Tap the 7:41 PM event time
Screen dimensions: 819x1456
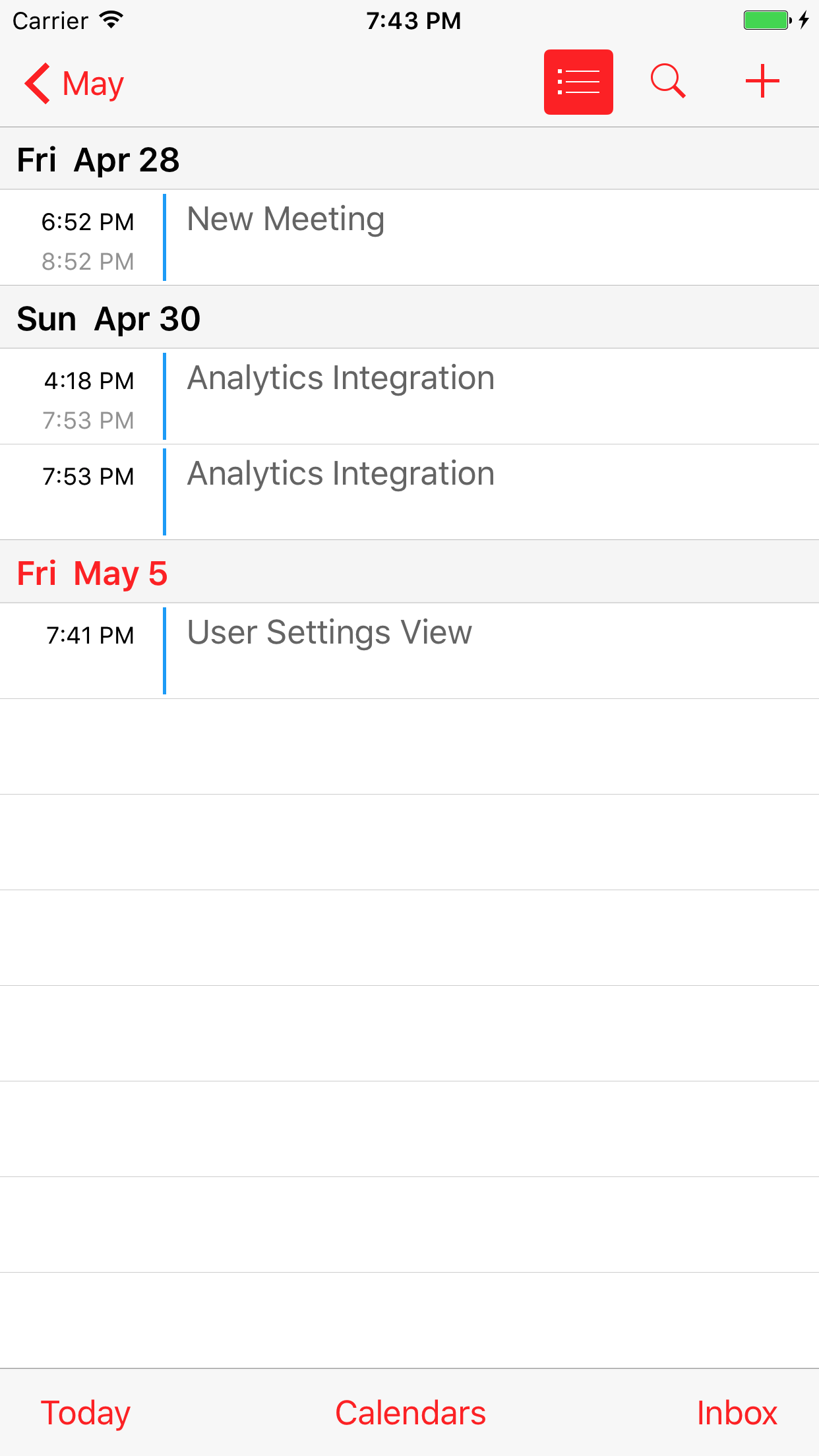(x=90, y=636)
